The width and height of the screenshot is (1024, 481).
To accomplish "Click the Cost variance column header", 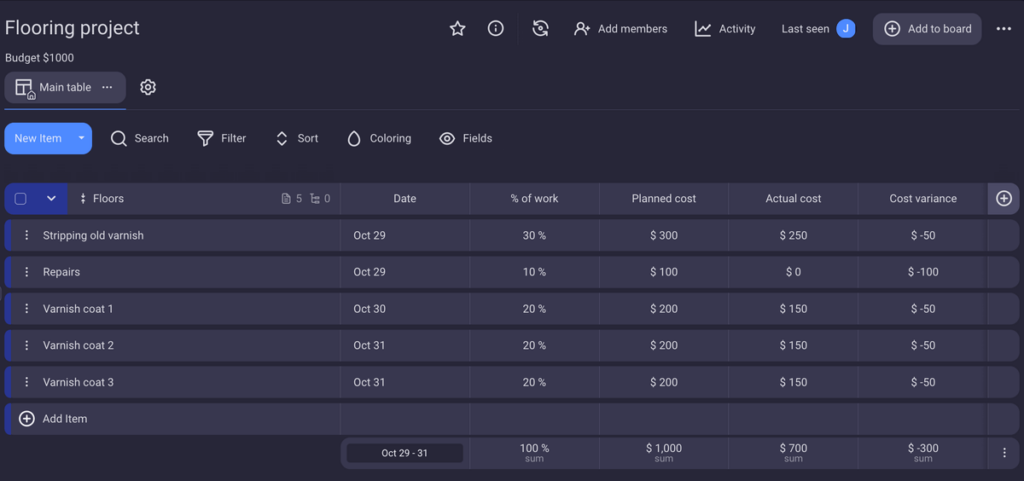I will click(923, 198).
